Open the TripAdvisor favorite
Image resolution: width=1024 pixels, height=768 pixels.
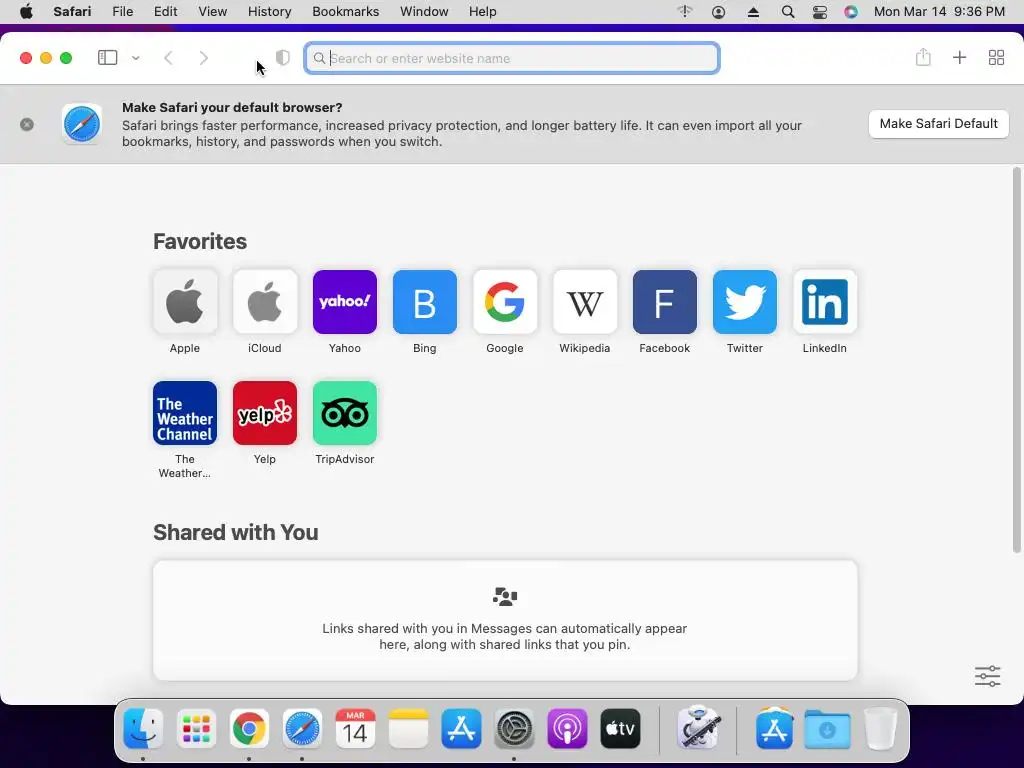pos(345,413)
